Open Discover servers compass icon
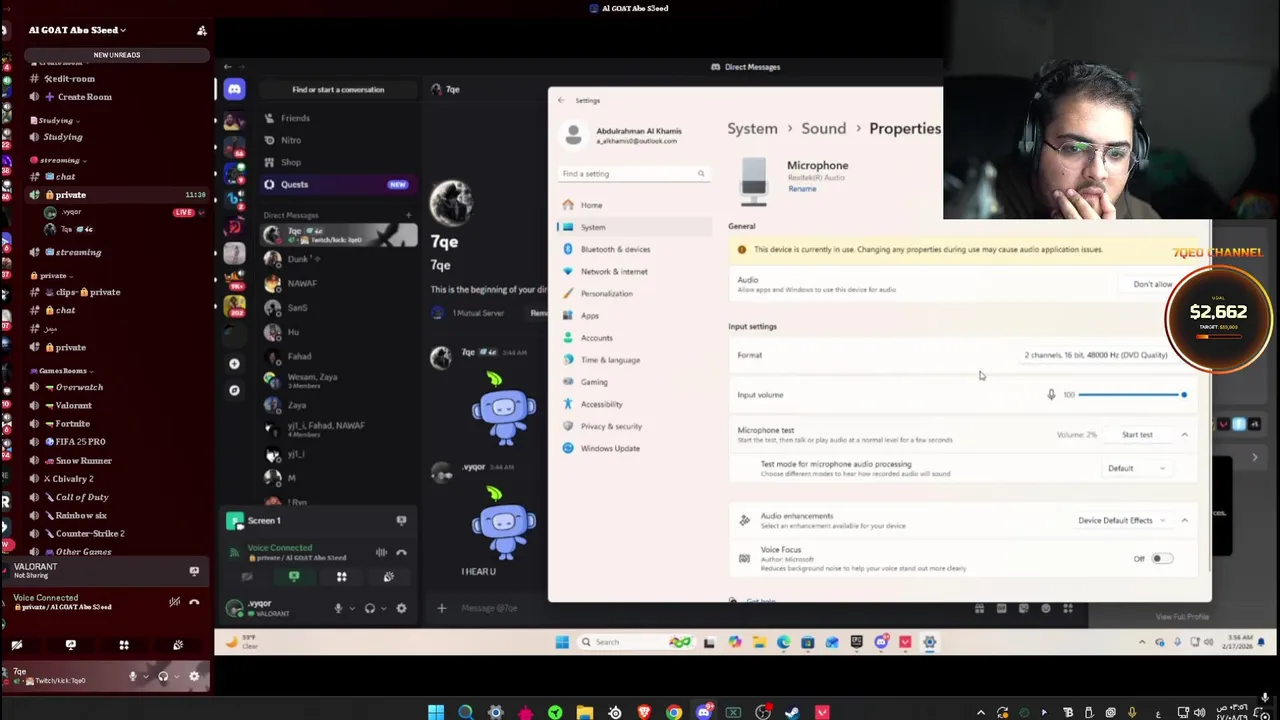Screen dimensions: 1280x720 [x=234, y=390]
